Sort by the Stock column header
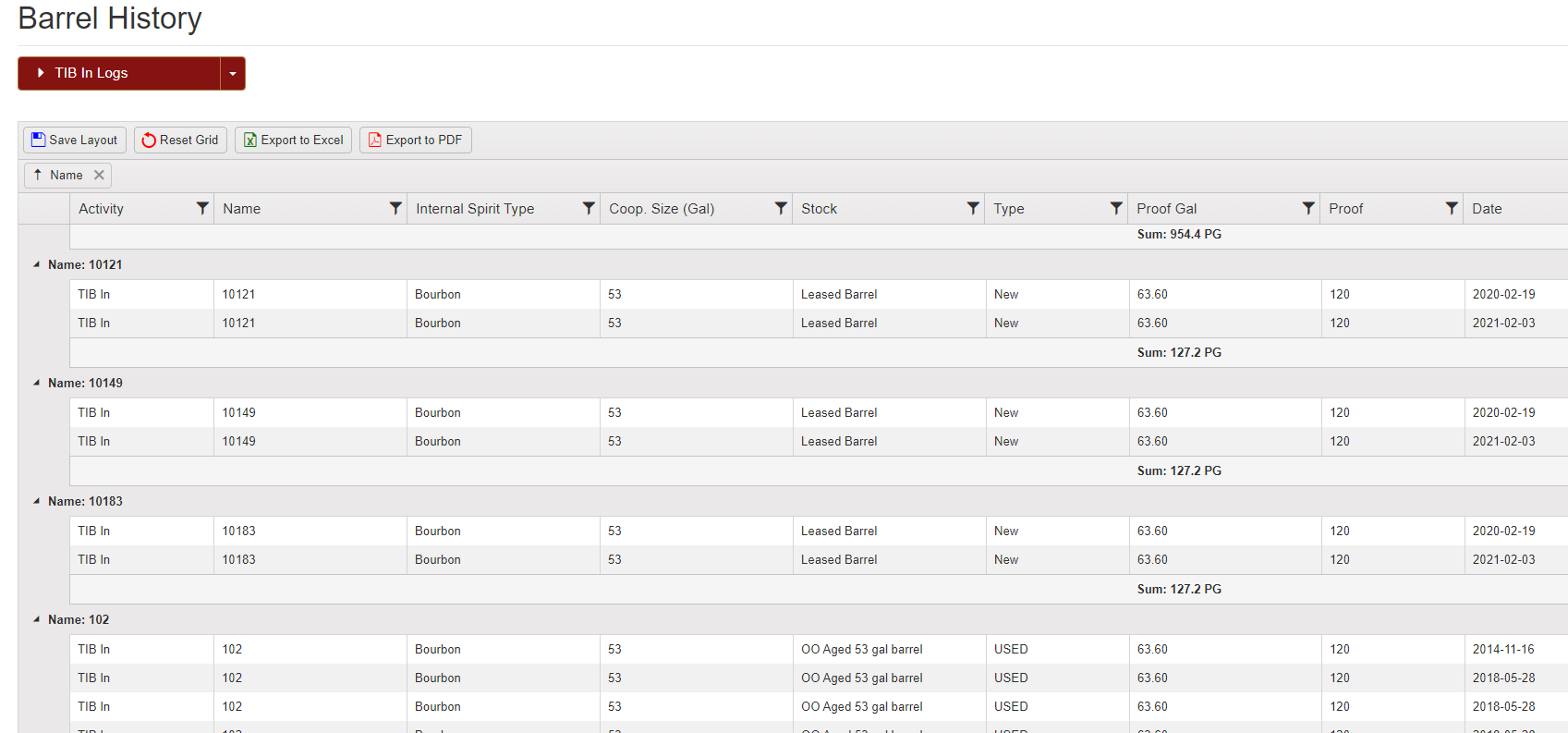 [x=819, y=209]
